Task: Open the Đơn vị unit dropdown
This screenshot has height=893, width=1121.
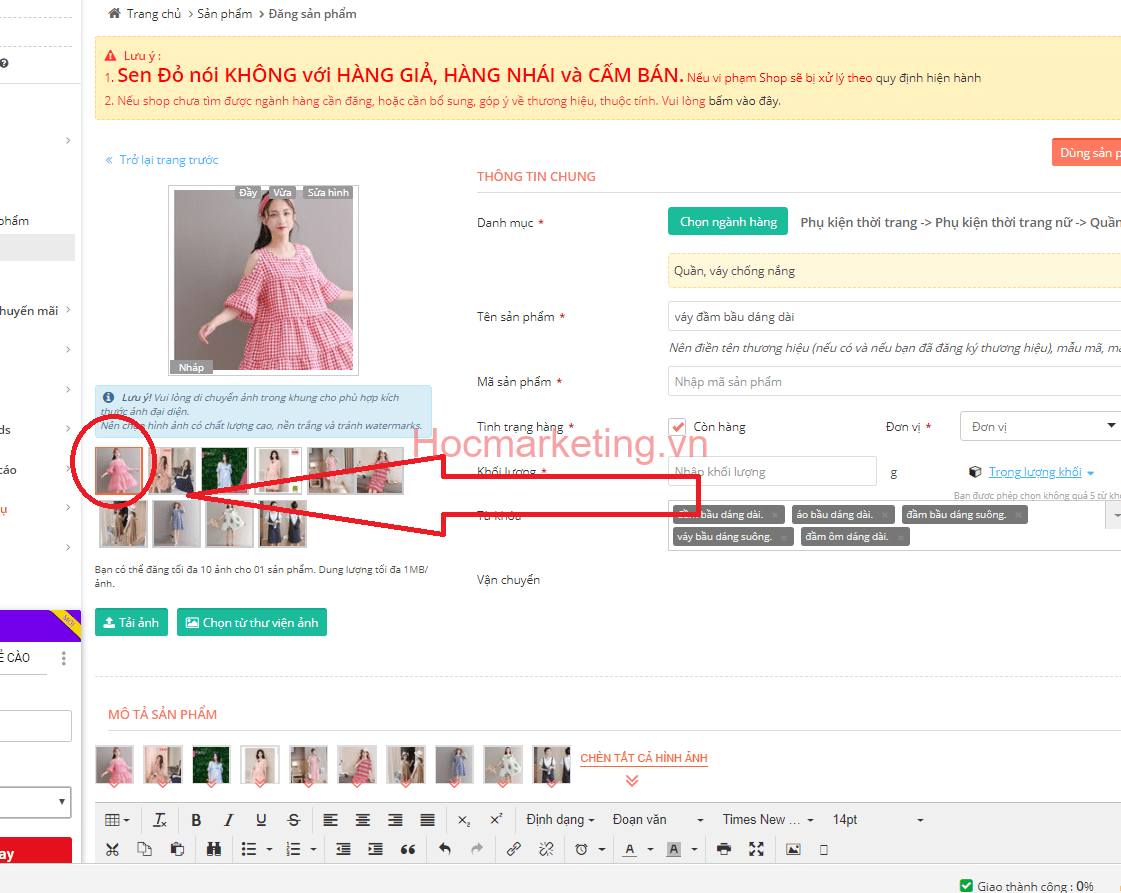Action: pos(1040,427)
